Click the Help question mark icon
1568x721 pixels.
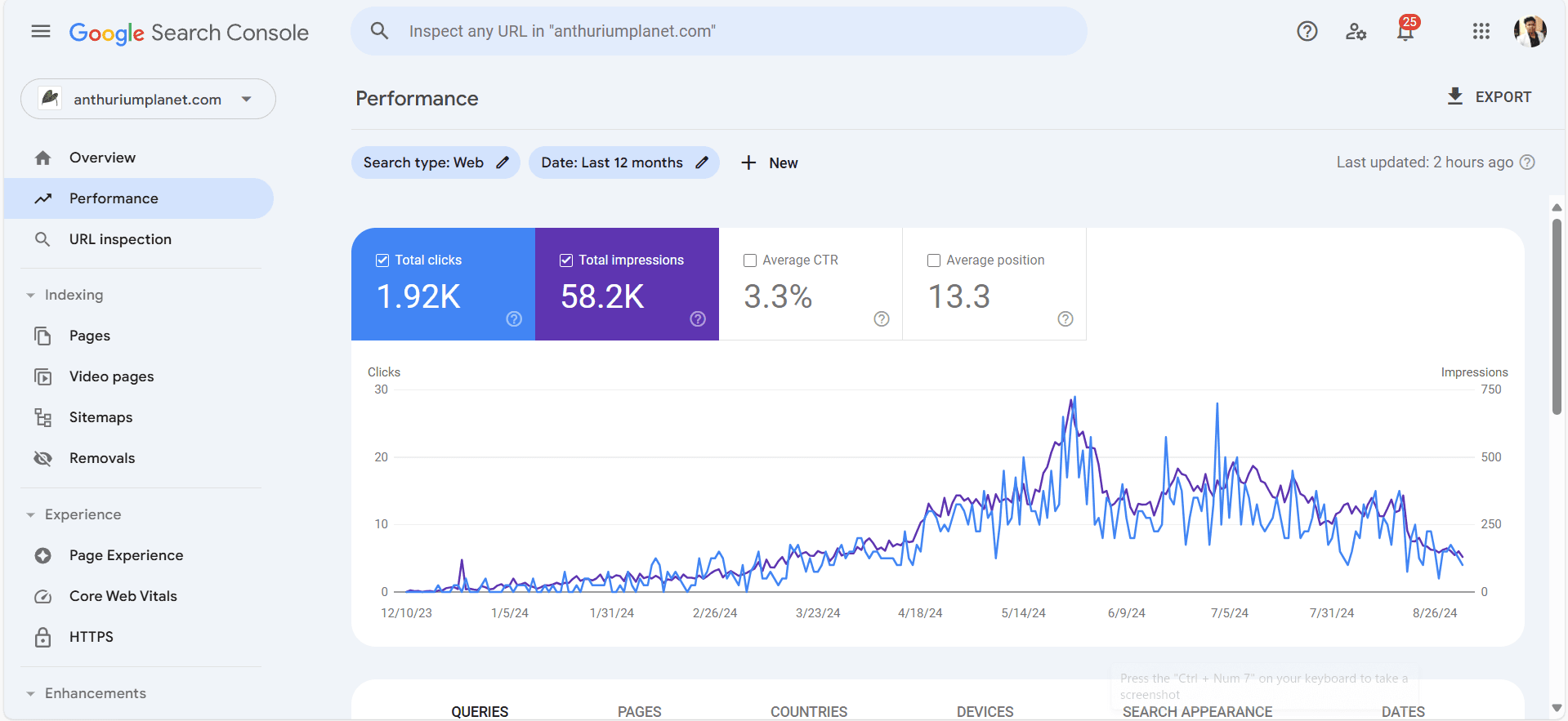1307,32
